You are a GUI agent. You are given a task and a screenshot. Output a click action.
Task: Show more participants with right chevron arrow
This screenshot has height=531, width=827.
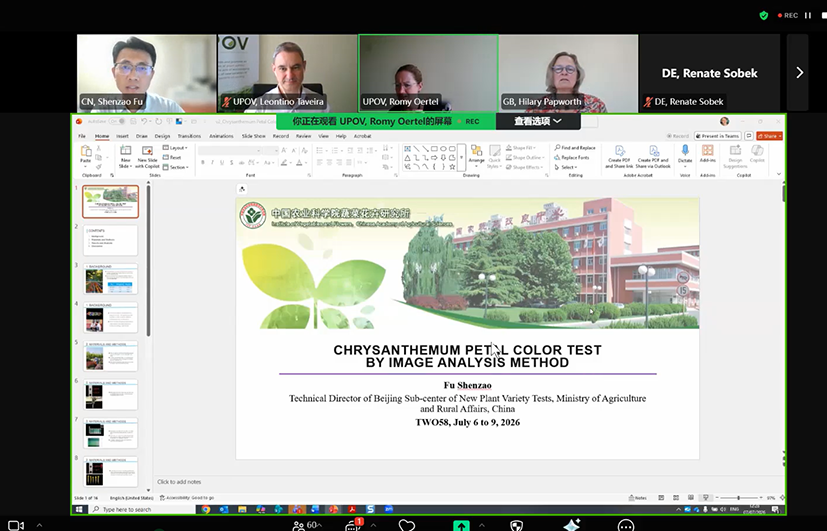[799, 72]
